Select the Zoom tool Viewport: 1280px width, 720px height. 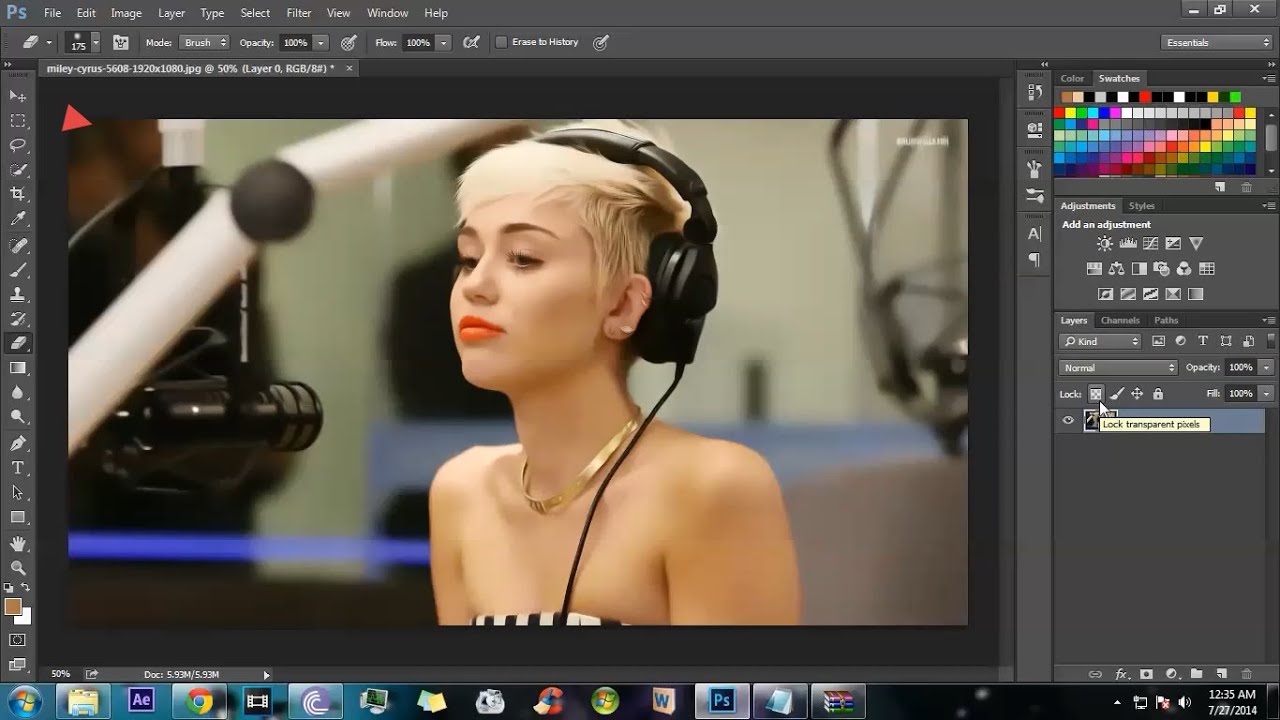[18, 568]
